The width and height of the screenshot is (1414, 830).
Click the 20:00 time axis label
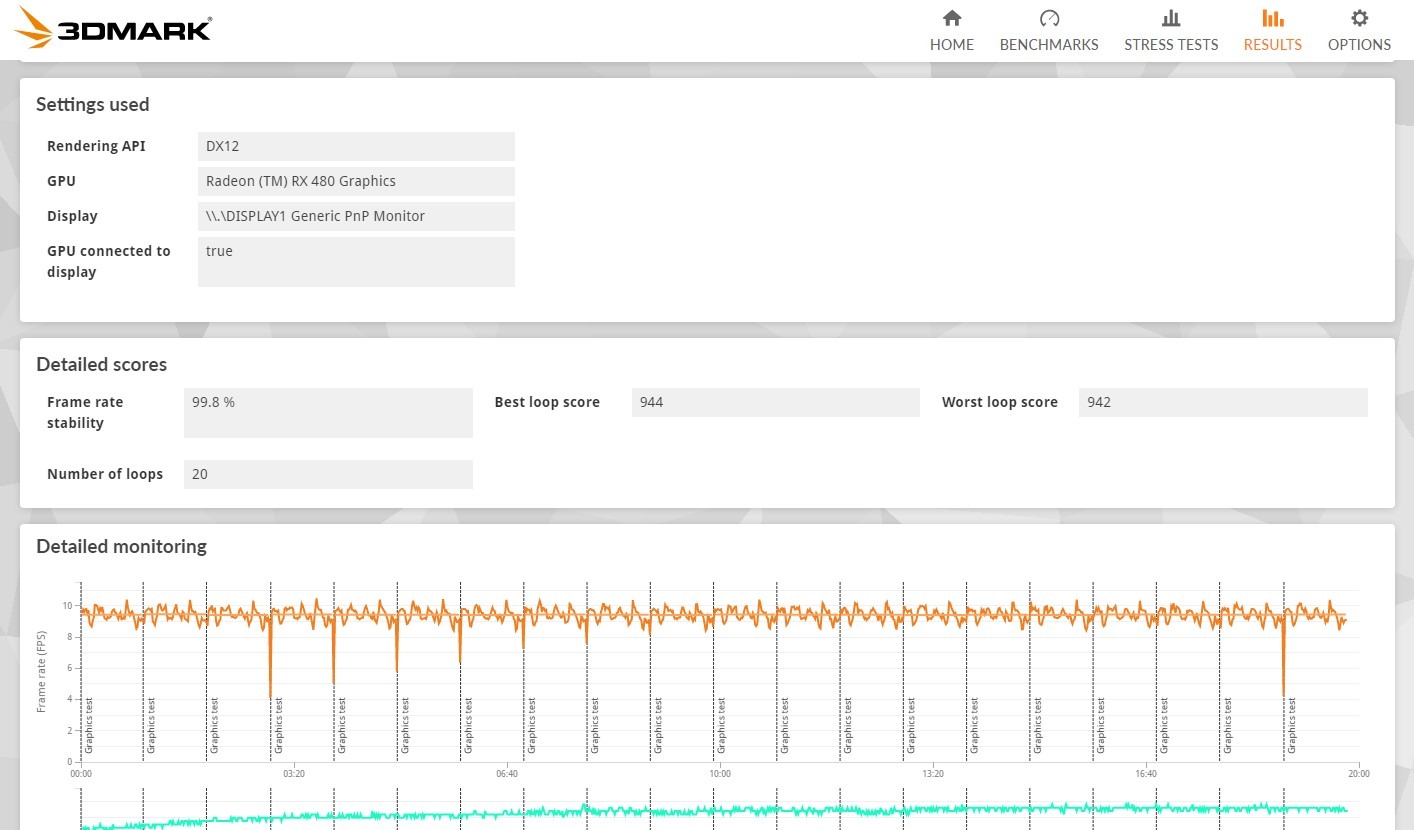click(x=1359, y=774)
